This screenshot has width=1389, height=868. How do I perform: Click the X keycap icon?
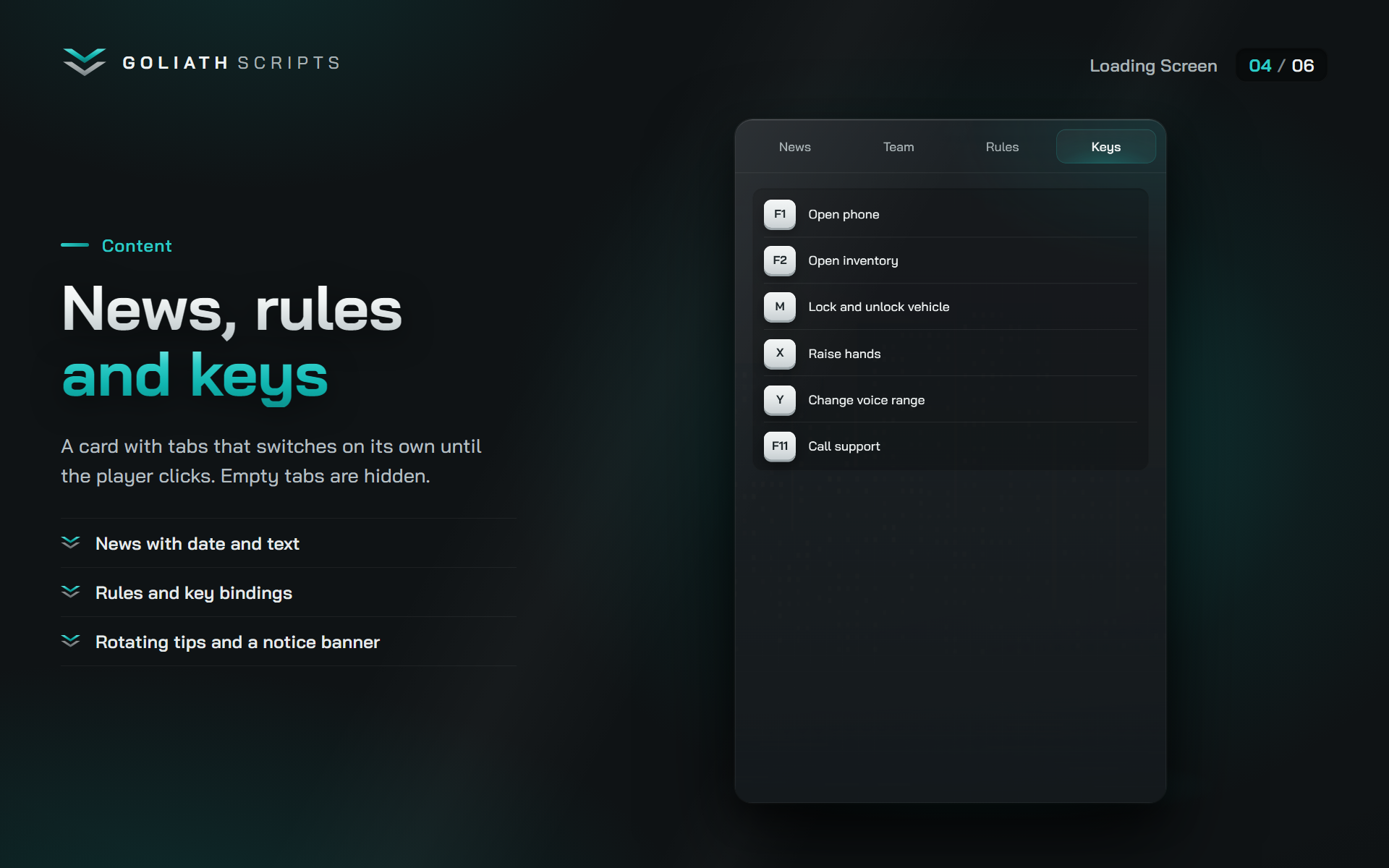[x=779, y=354]
